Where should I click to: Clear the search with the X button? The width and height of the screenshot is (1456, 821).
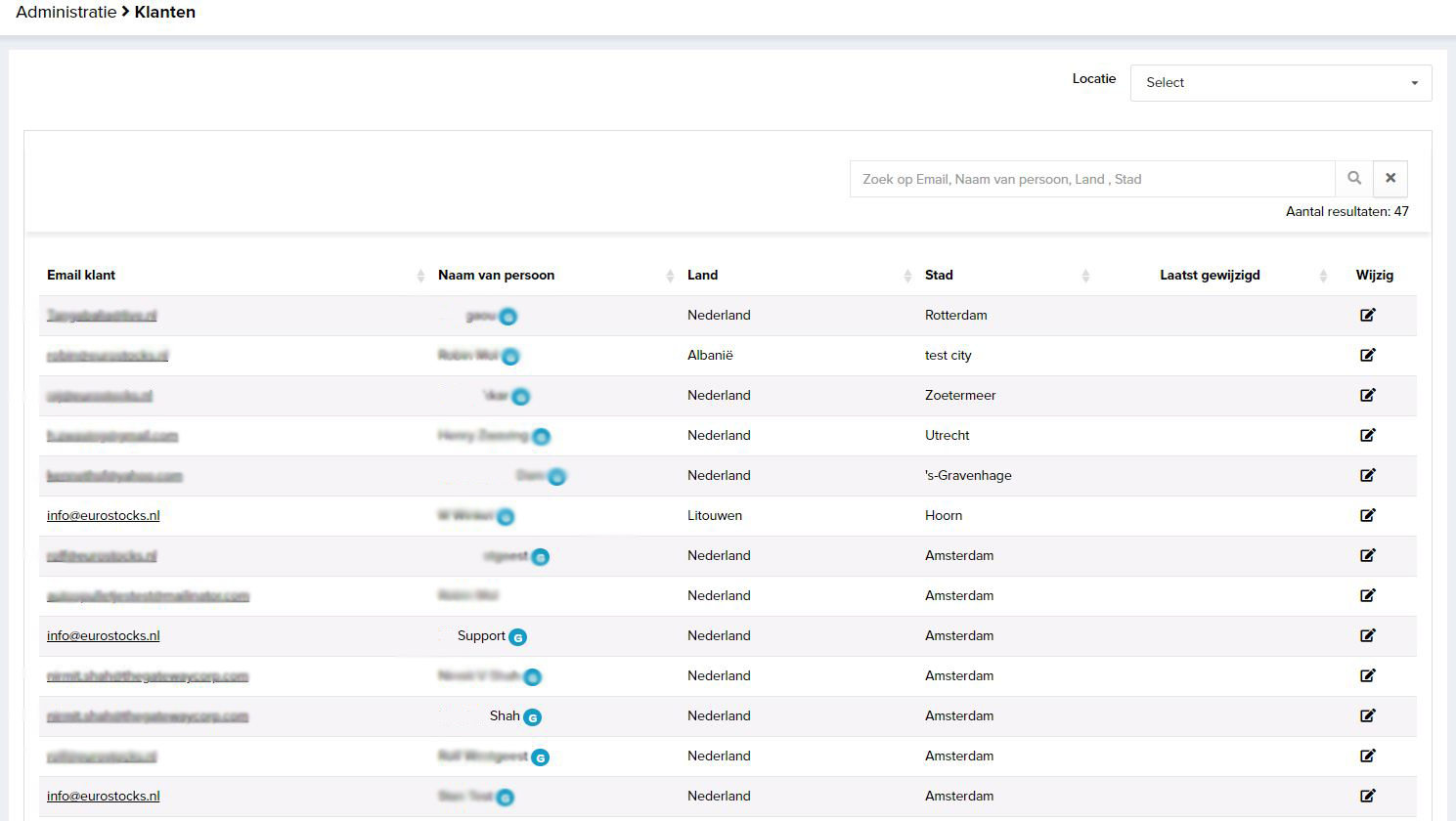(1390, 179)
